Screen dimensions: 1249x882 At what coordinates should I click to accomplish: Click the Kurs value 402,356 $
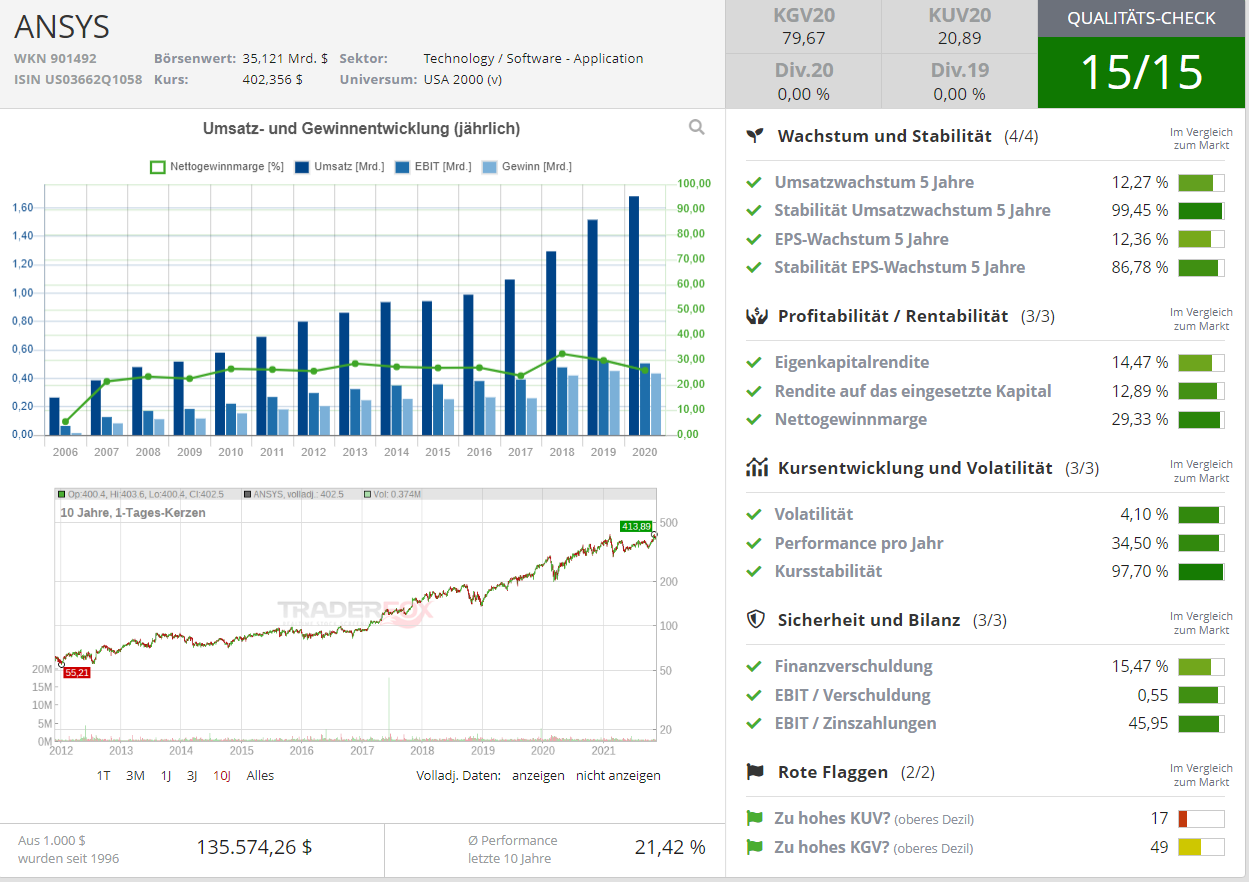pyautogui.click(x=272, y=79)
